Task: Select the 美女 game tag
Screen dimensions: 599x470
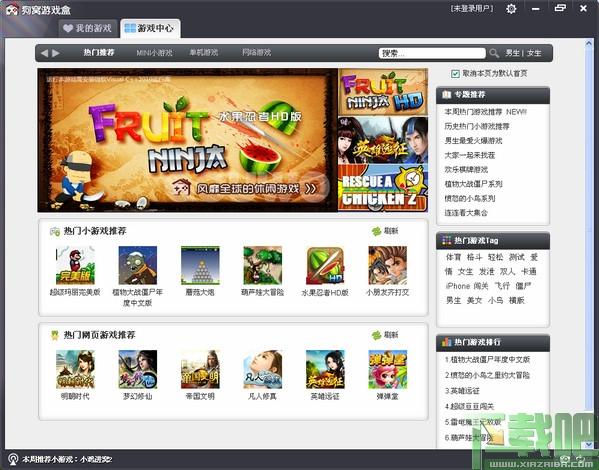Action: coord(474,300)
